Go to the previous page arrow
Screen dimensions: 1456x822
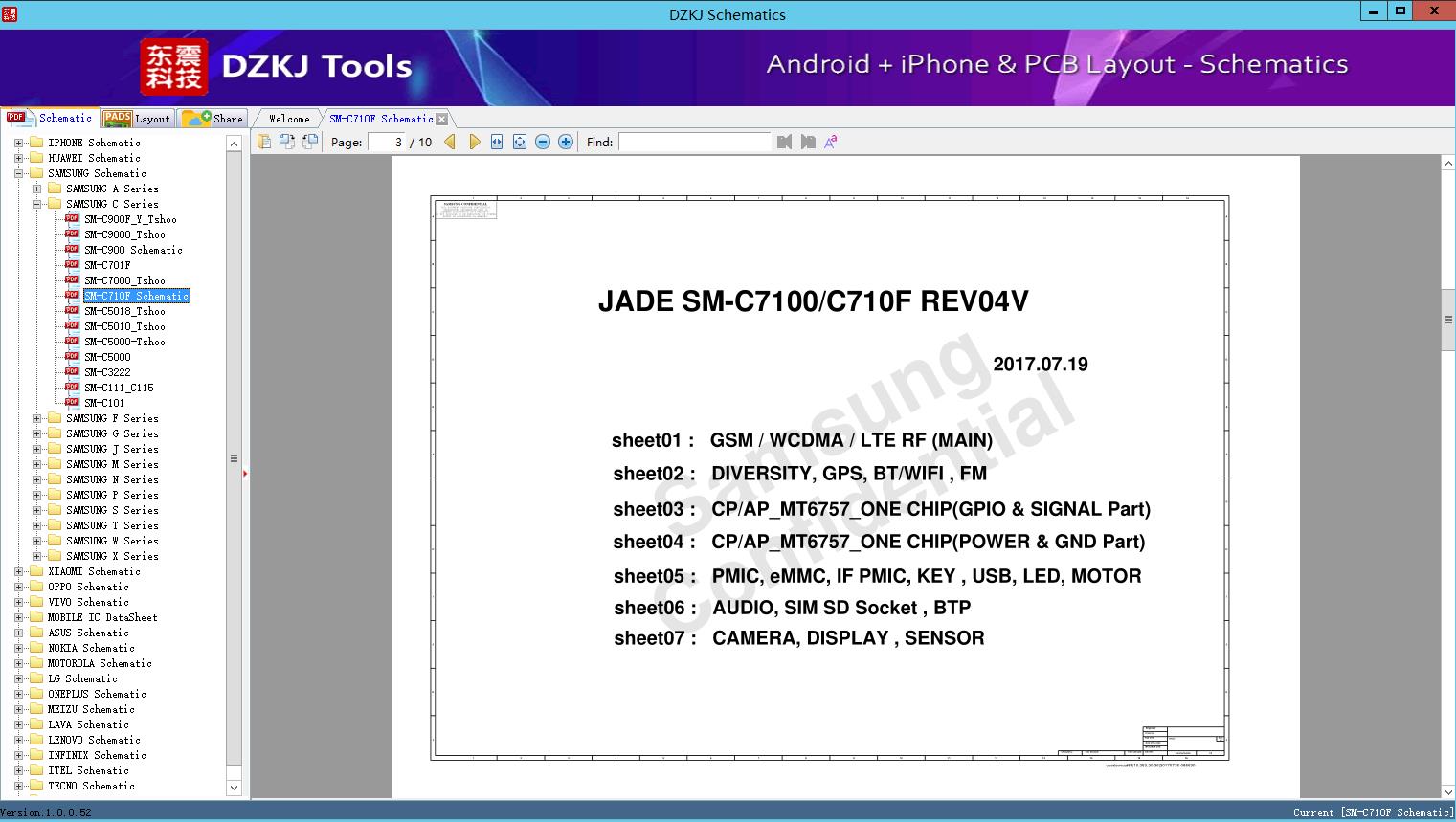pos(450,142)
